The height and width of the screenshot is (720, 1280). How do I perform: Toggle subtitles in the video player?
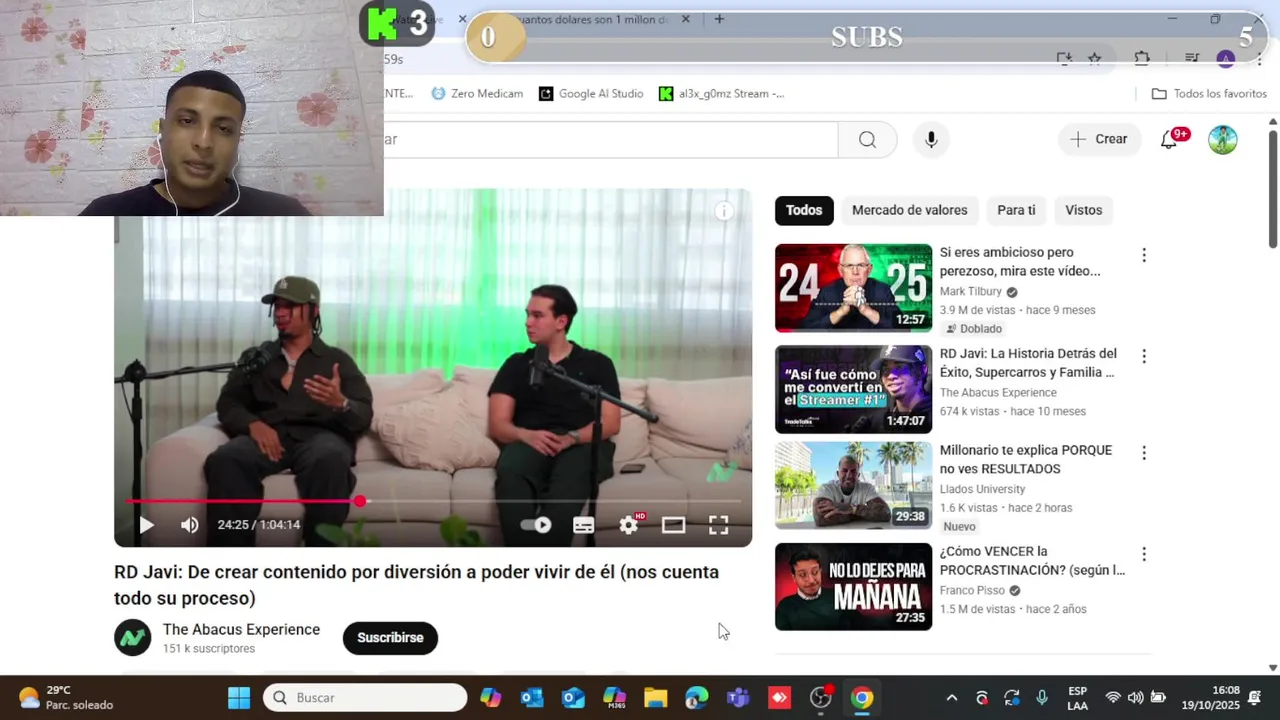coord(583,525)
